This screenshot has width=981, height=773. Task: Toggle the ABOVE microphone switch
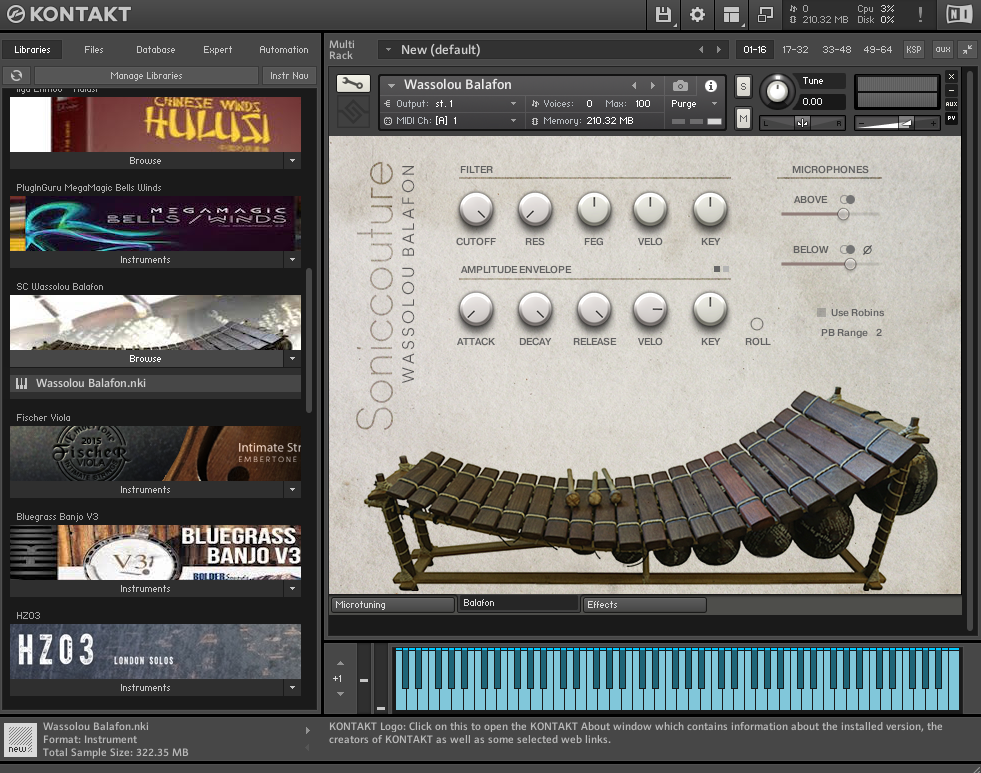[847, 200]
